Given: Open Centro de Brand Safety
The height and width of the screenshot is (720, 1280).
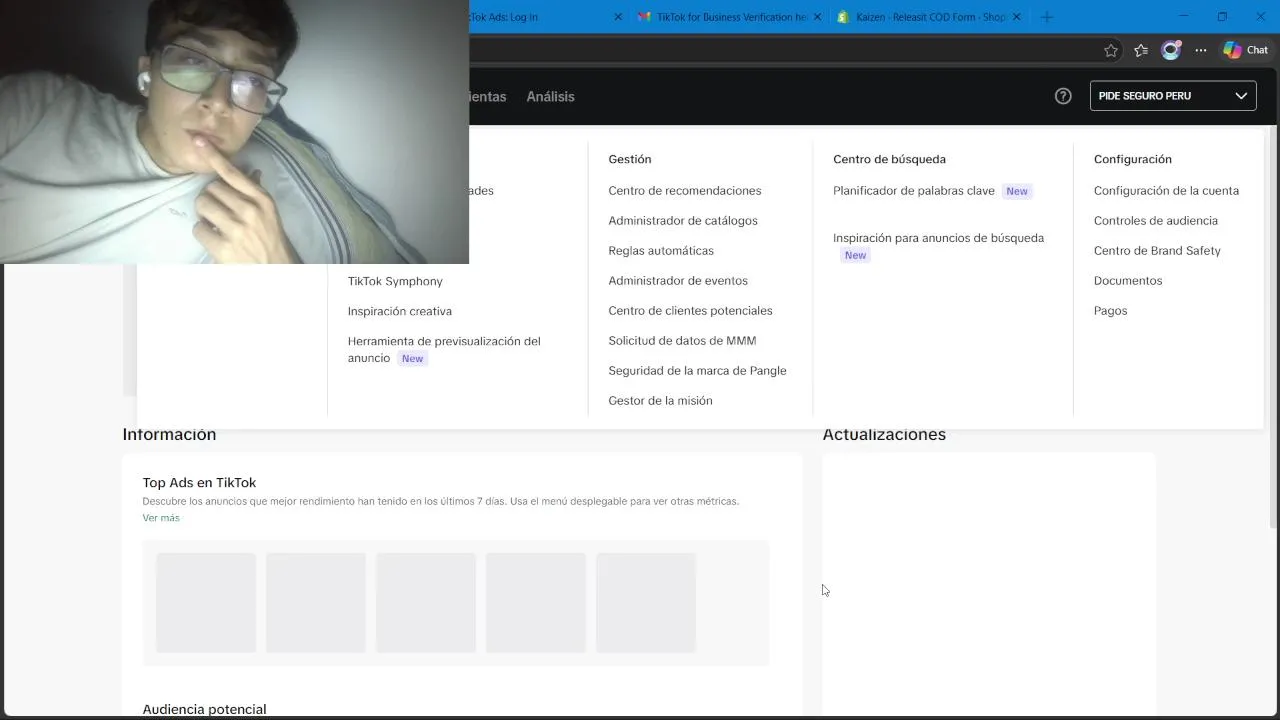Looking at the screenshot, I should (1157, 250).
